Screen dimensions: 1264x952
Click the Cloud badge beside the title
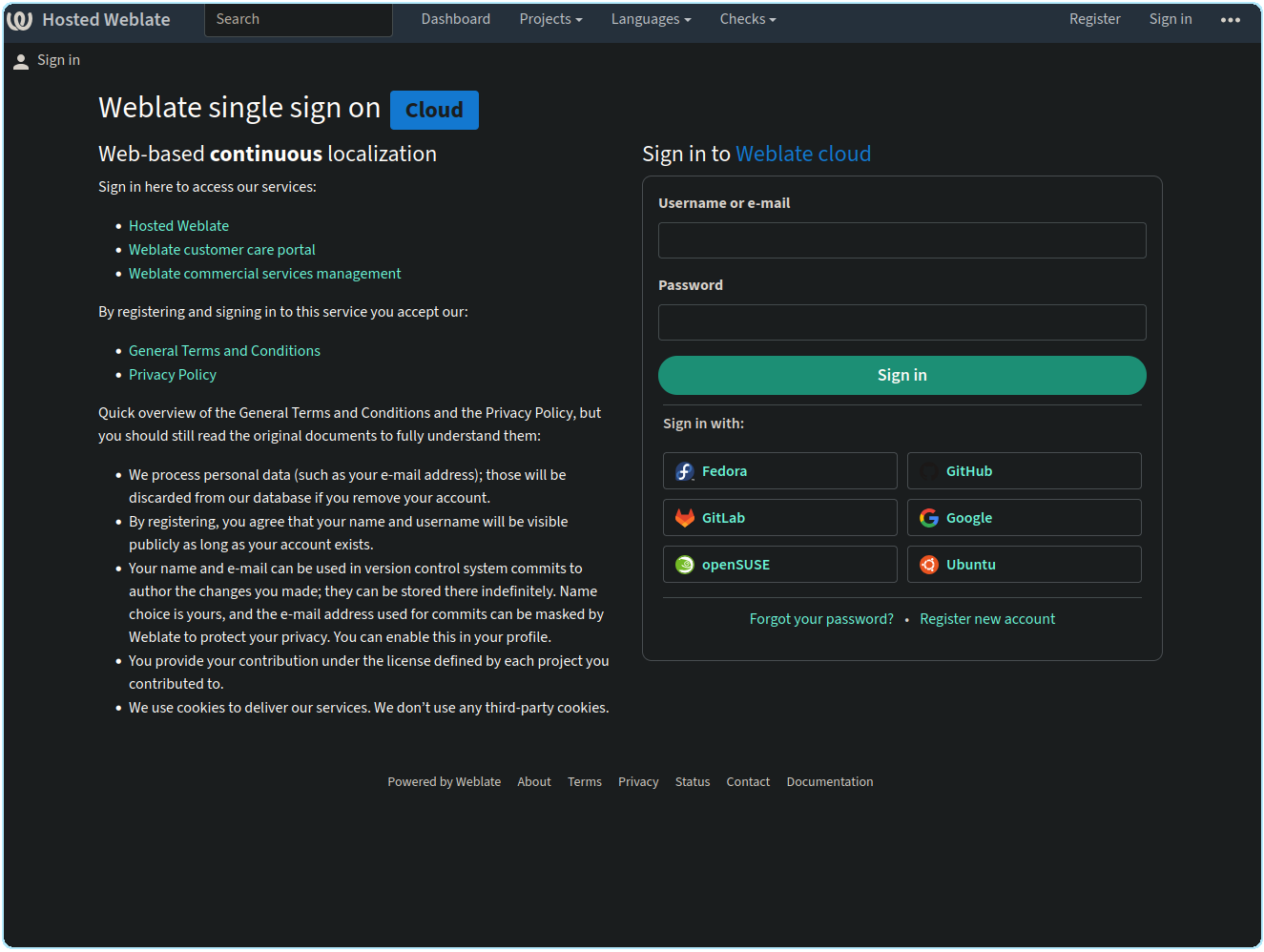click(x=434, y=110)
